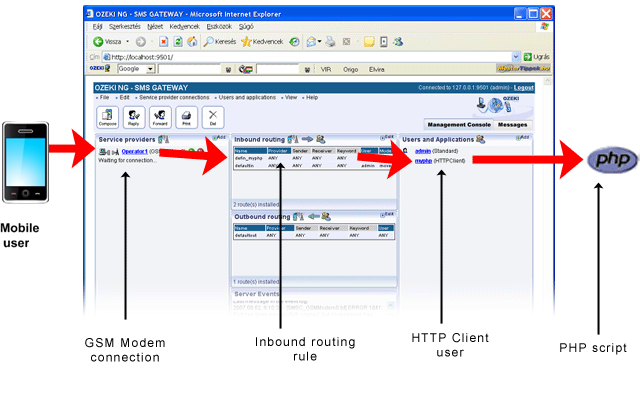Open the Google search engine combo box
Viewport: 640px width, 400px height.
[x=136, y=69]
